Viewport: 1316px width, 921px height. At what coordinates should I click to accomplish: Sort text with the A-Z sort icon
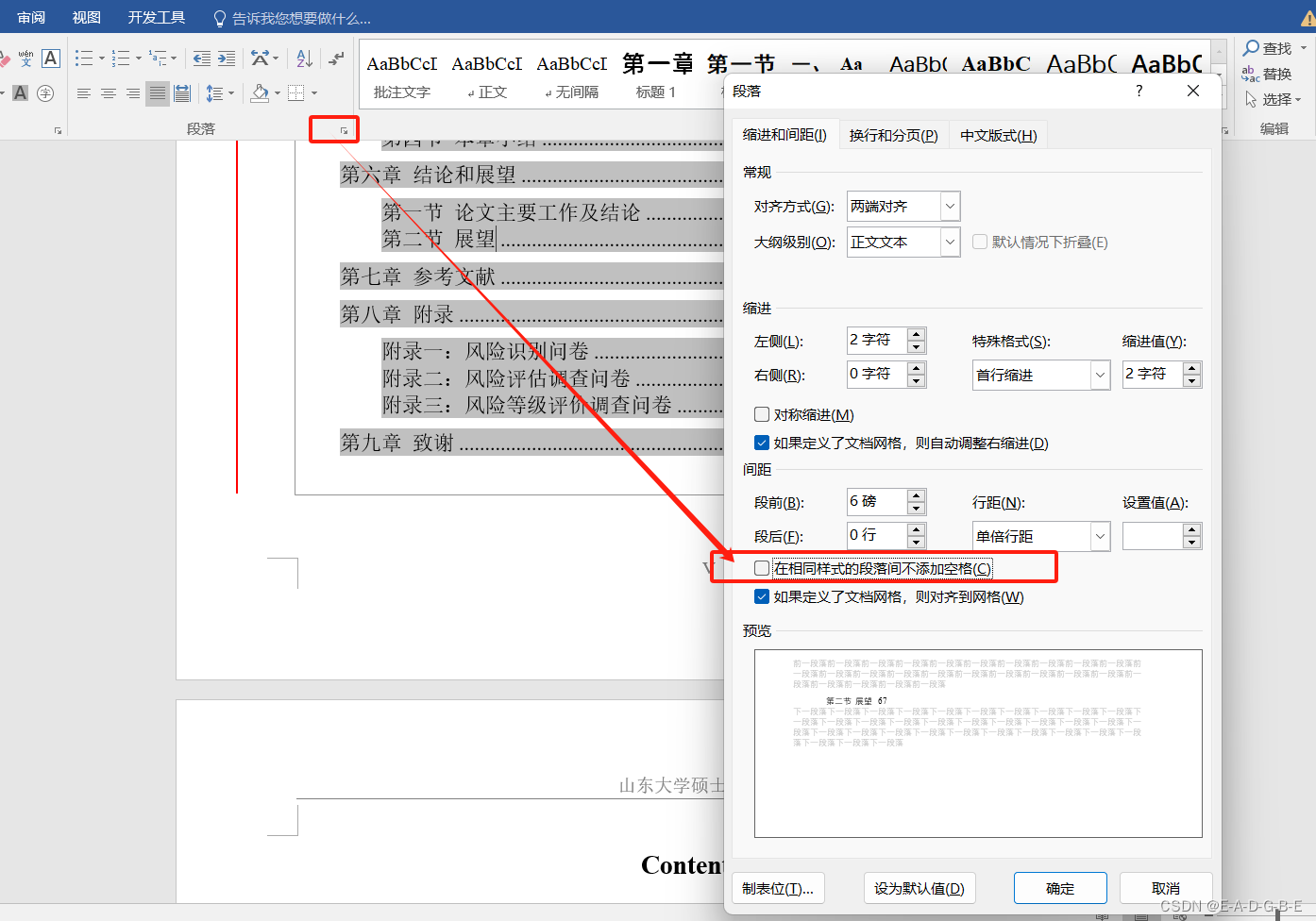304,59
